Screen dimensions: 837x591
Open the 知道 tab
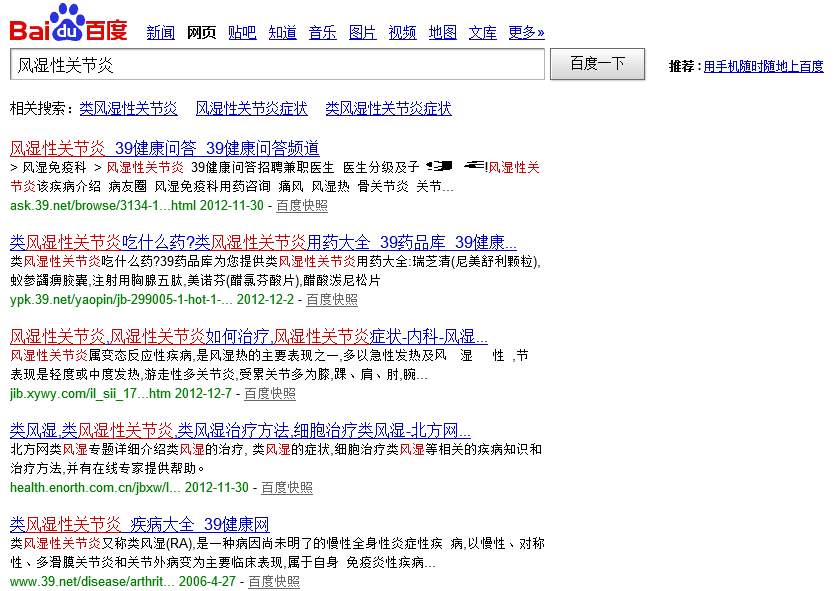[283, 33]
